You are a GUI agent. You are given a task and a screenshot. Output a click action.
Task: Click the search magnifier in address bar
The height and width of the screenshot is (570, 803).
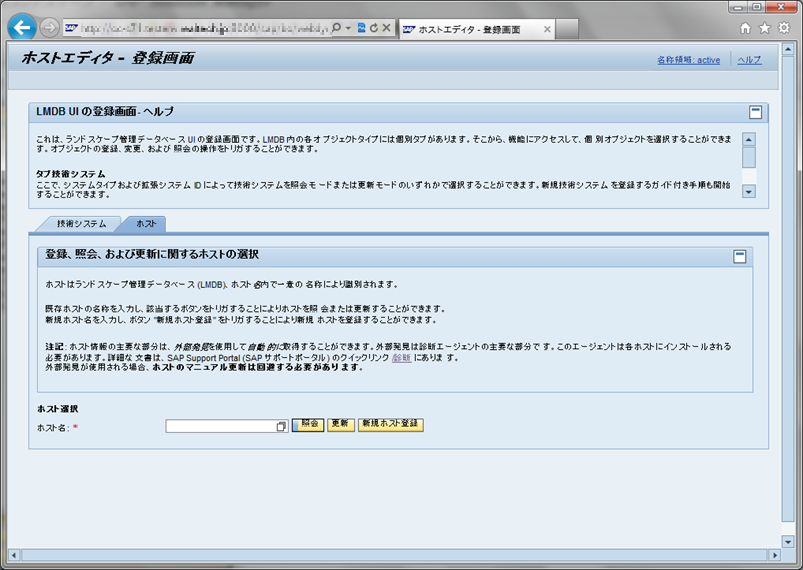[x=336, y=28]
